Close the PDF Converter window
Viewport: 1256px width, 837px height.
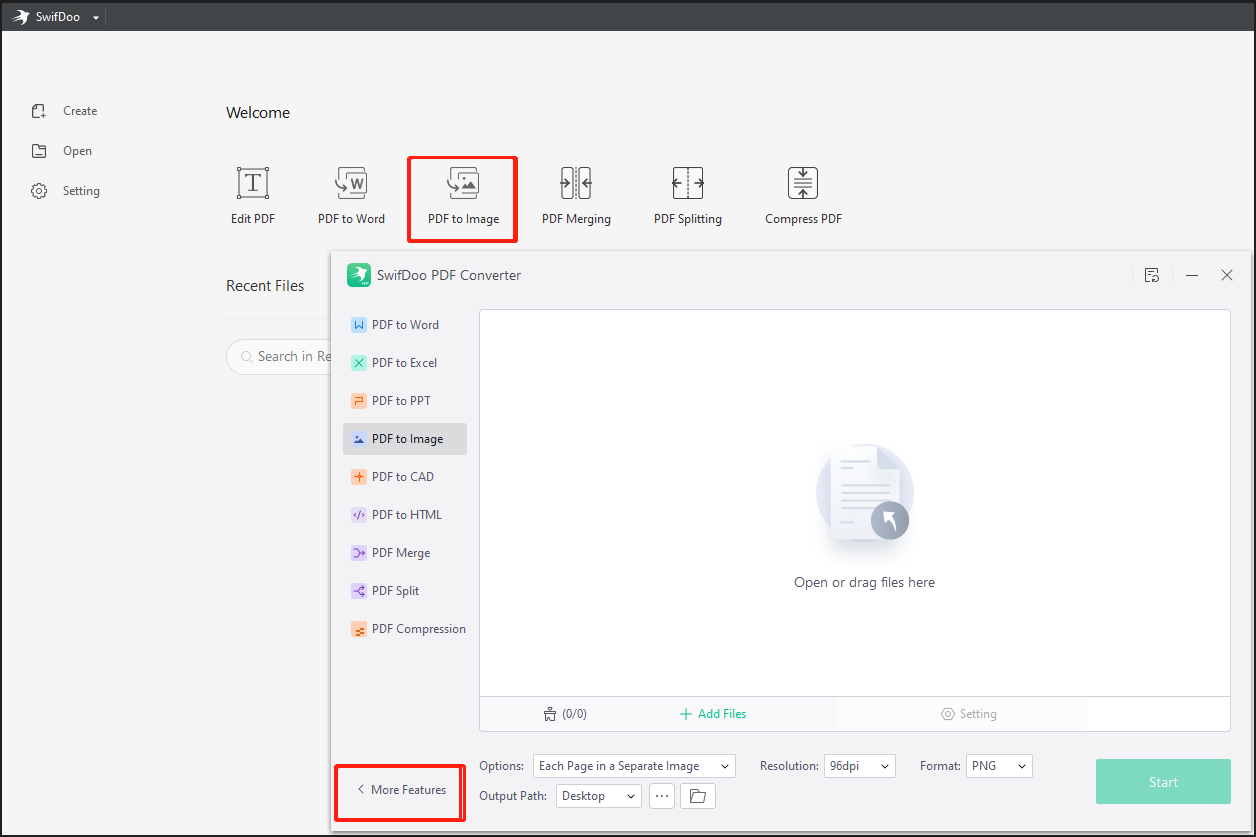tap(1227, 275)
